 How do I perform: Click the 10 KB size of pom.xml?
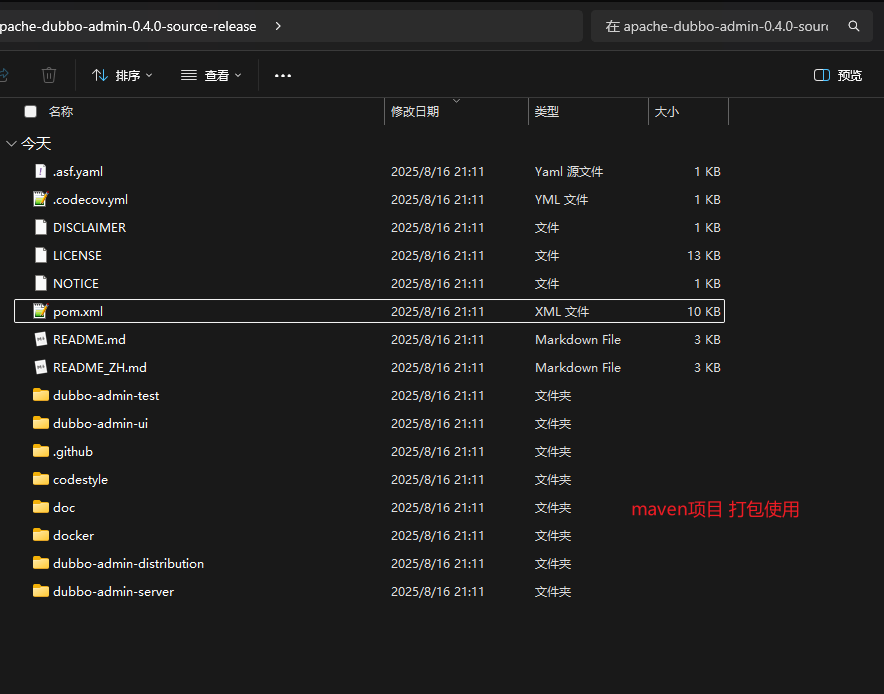click(x=704, y=312)
